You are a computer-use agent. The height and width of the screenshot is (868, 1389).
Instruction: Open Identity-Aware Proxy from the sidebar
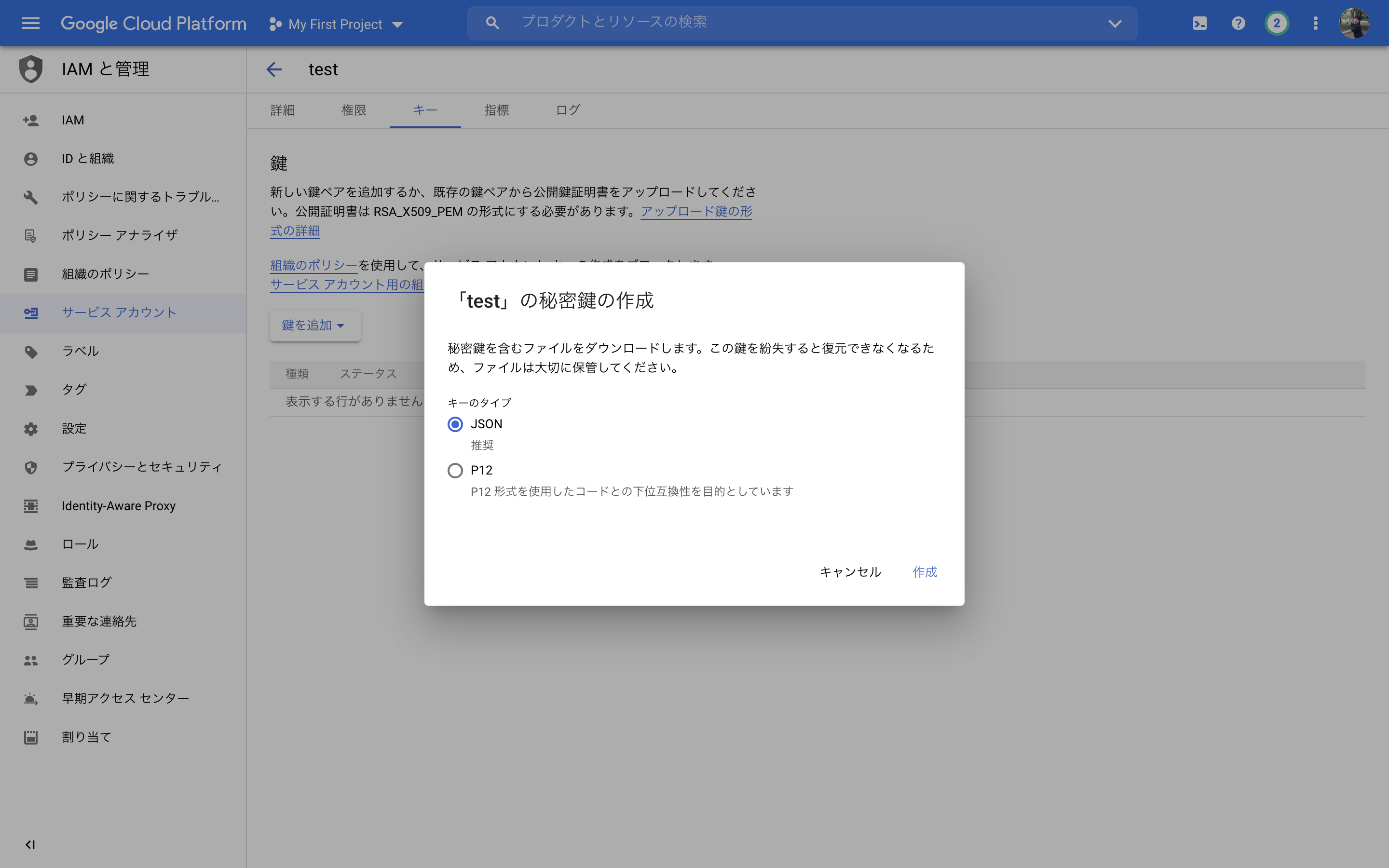(x=118, y=506)
